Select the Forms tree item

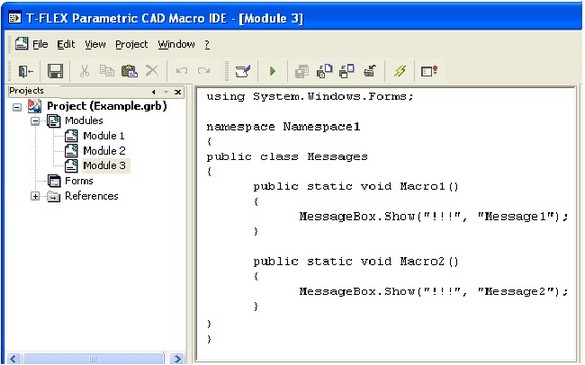click(x=79, y=181)
